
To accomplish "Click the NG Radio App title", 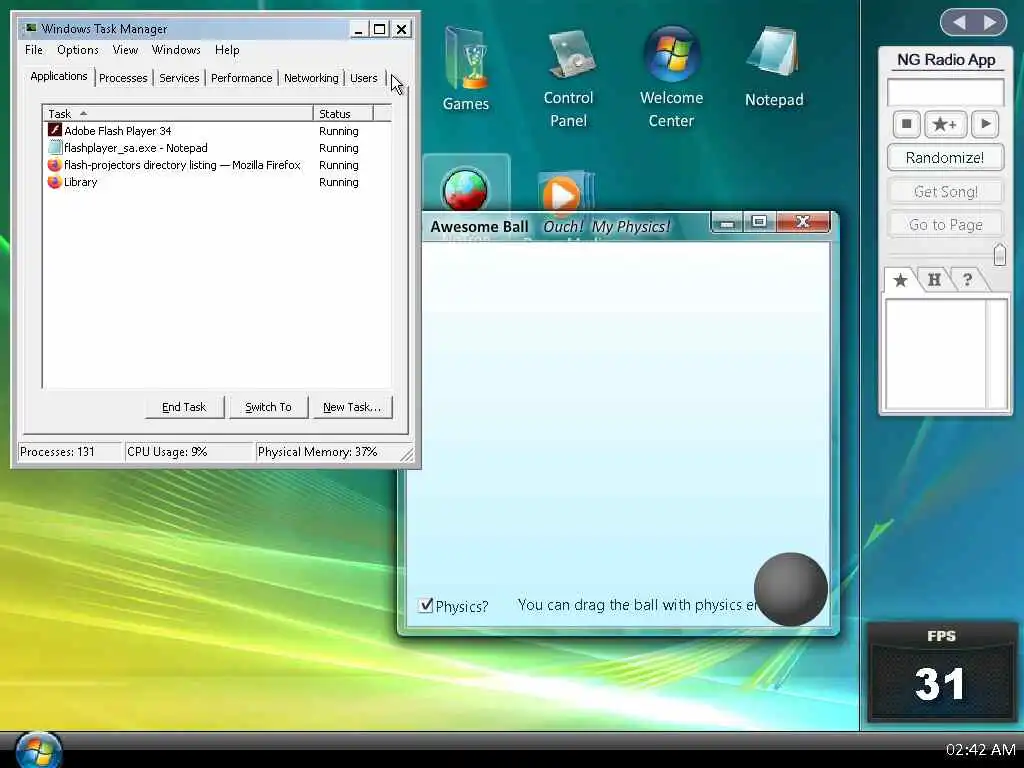I will coord(946,59).
